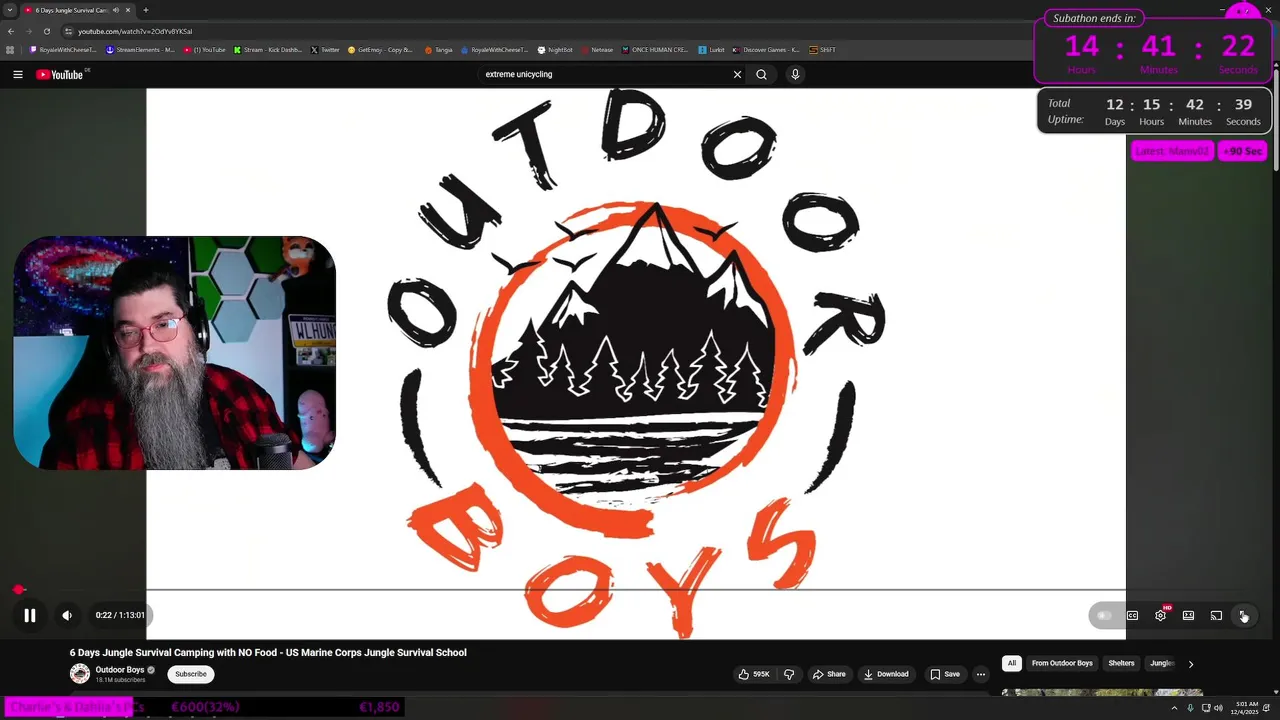Viewport: 1280px width, 720px height.
Task: Submit search with the magnifier icon
Action: (x=761, y=74)
